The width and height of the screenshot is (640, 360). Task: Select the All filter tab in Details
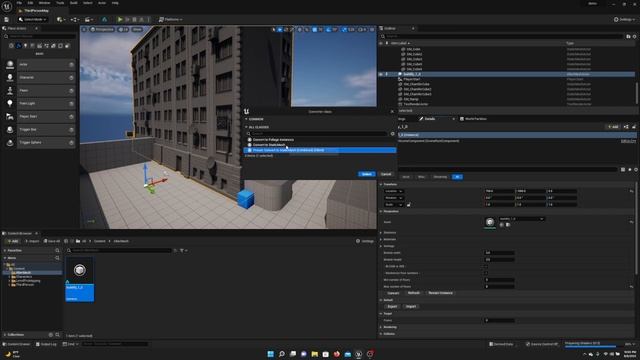[x=457, y=177]
